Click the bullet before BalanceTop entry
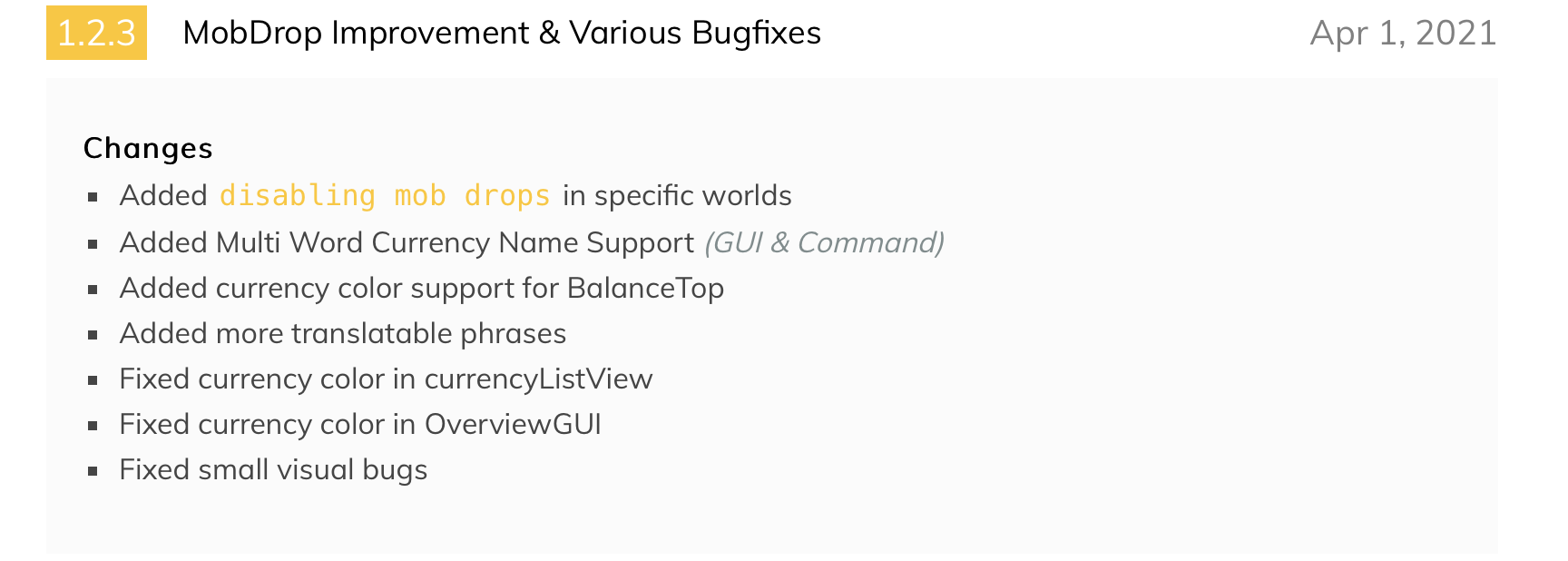Viewport: 1568px width, 561px height. click(x=93, y=290)
